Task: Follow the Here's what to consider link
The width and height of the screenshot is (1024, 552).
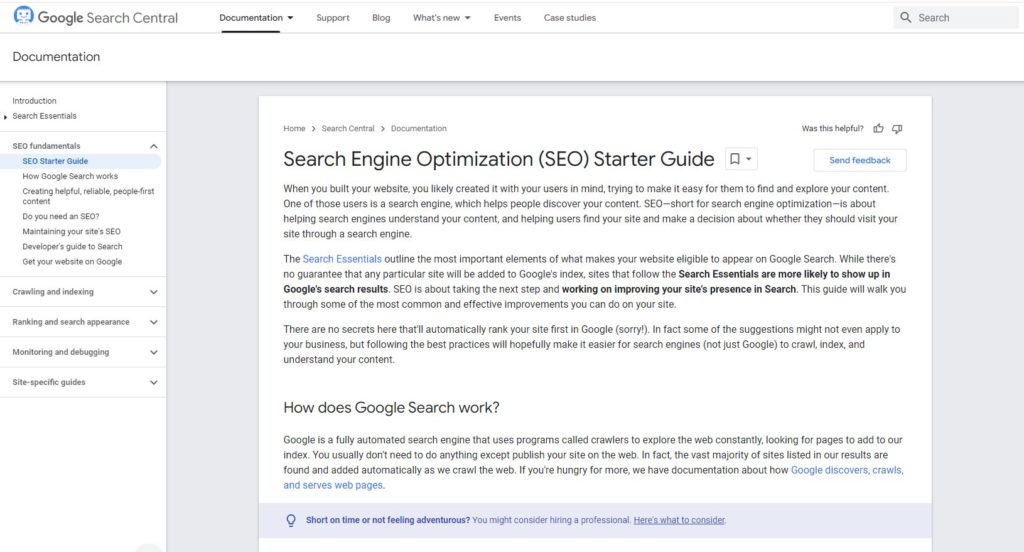Action: click(x=679, y=520)
